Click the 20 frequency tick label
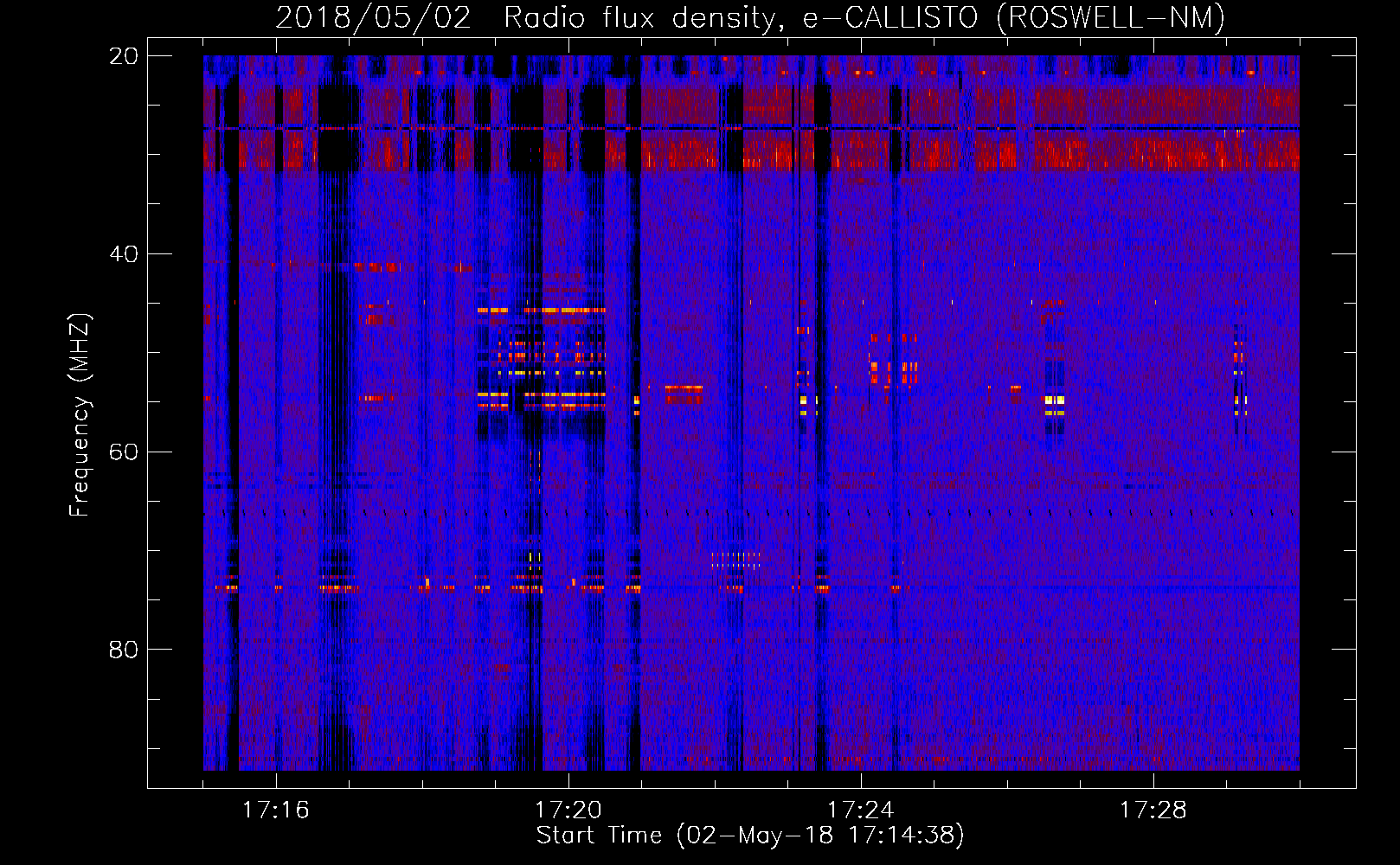The width and height of the screenshot is (1400, 865). [124, 56]
